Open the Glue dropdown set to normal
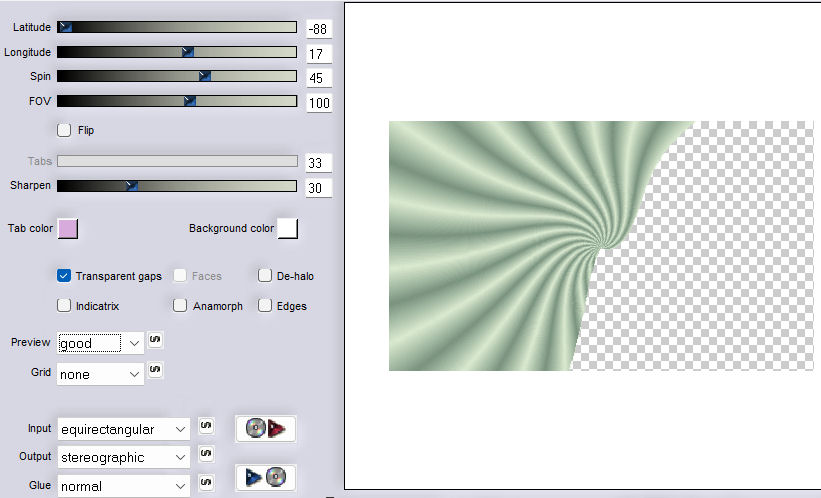Screen dimensions: 821x498 123,486
